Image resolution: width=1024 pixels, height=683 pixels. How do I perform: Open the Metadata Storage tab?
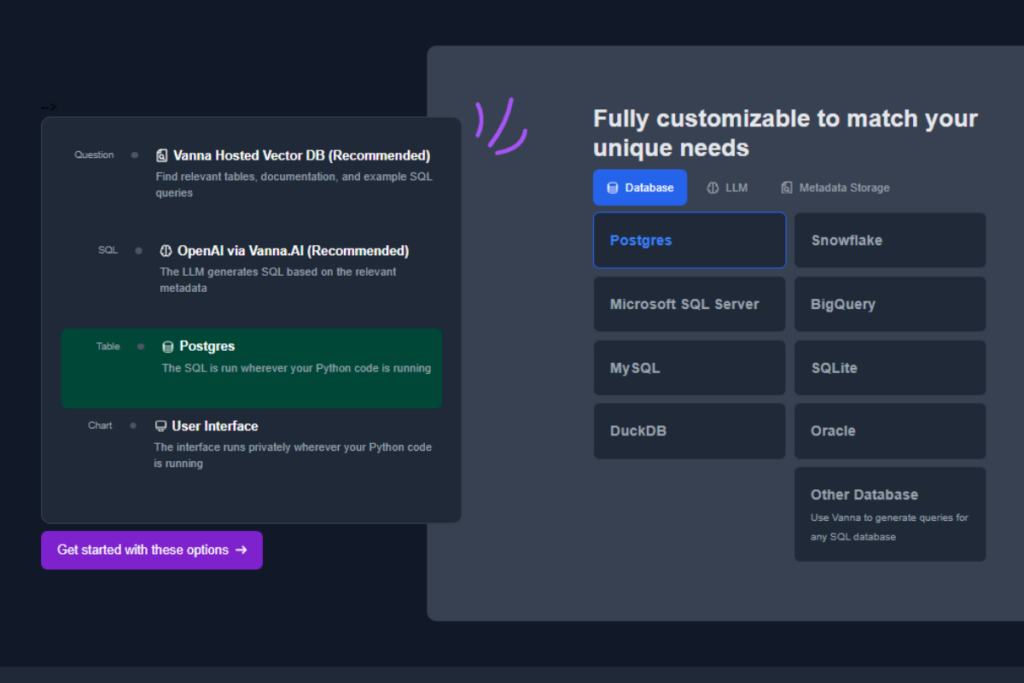tap(835, 187)
